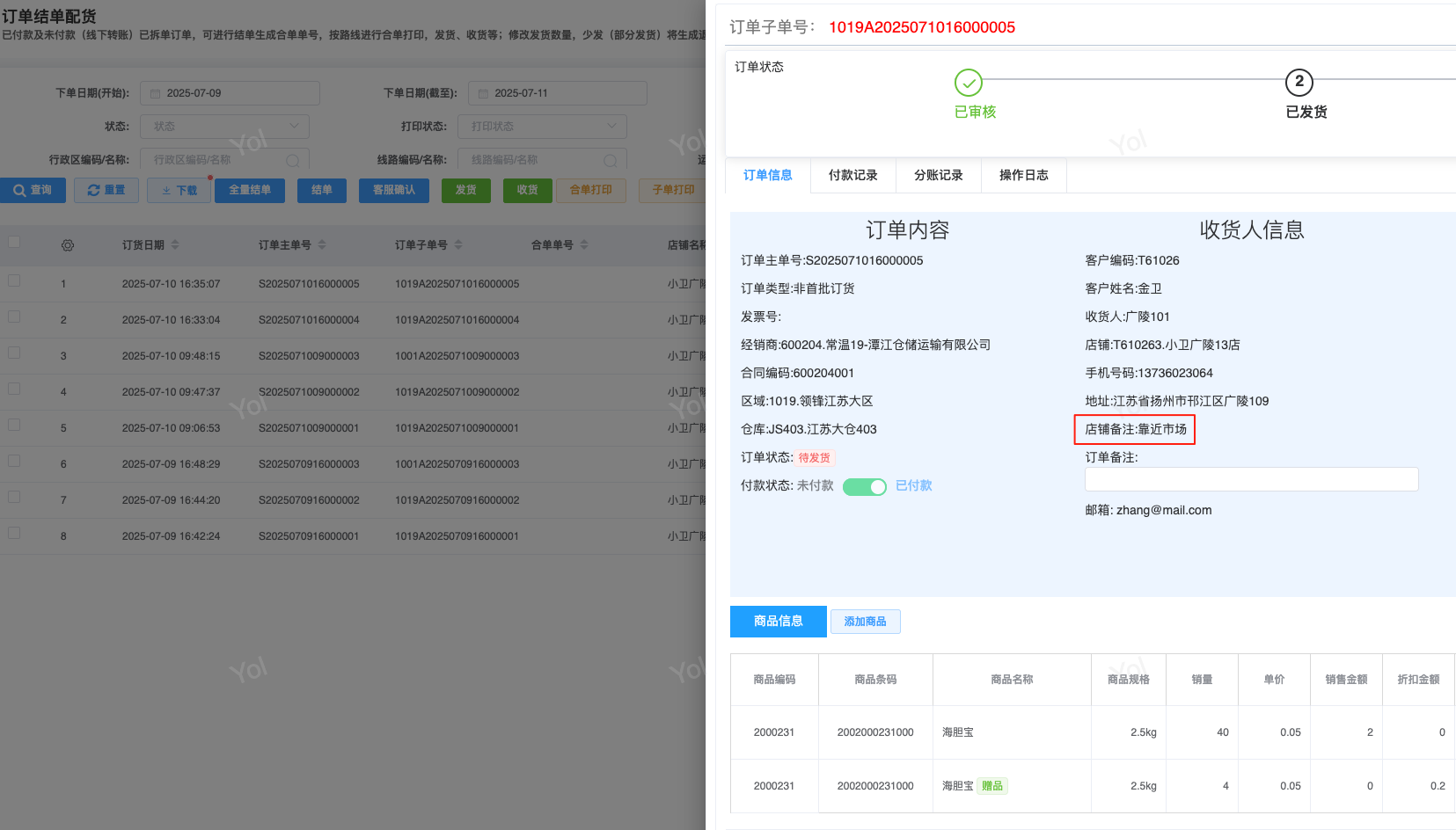Image resolution: width=1456 pixels, height=830 pixels.
Task: Open the 操作日志 tab
Action: 1023,175
